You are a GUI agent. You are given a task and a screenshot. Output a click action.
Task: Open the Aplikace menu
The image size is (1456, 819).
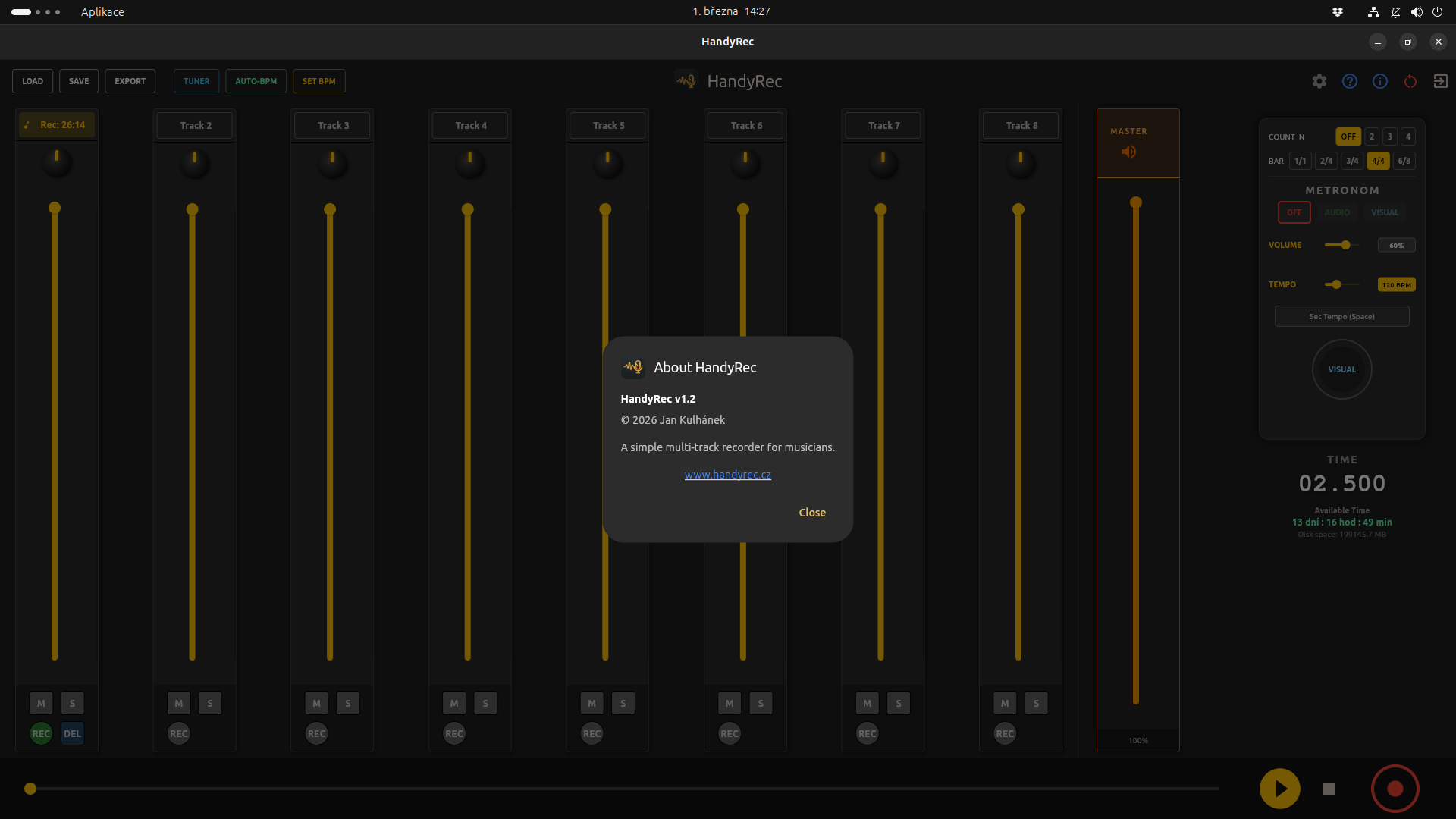pyautogui.click(x=102, y=11)
